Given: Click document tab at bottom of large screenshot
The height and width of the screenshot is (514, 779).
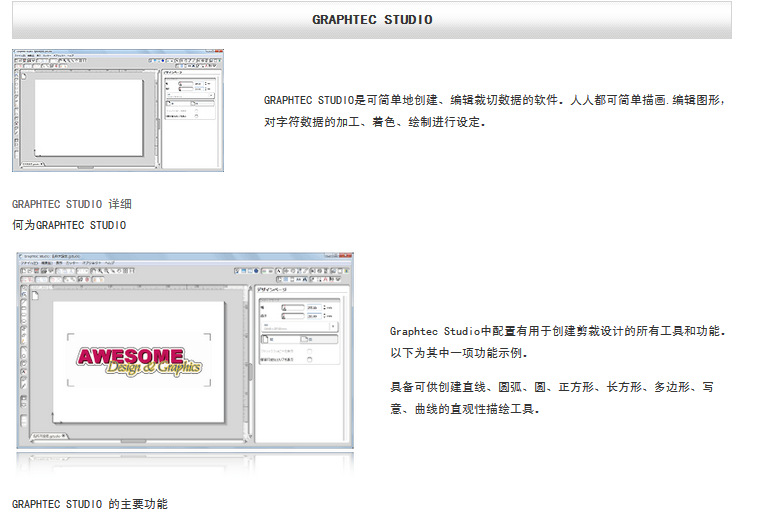Looking at the screenshot, I should point(50,436).
